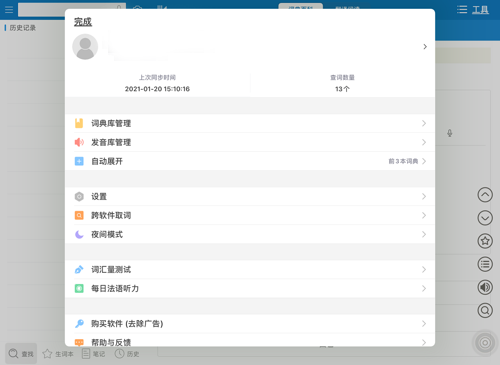Expand the user profile row chevron
Screen dimensions: 500x365
425,47
